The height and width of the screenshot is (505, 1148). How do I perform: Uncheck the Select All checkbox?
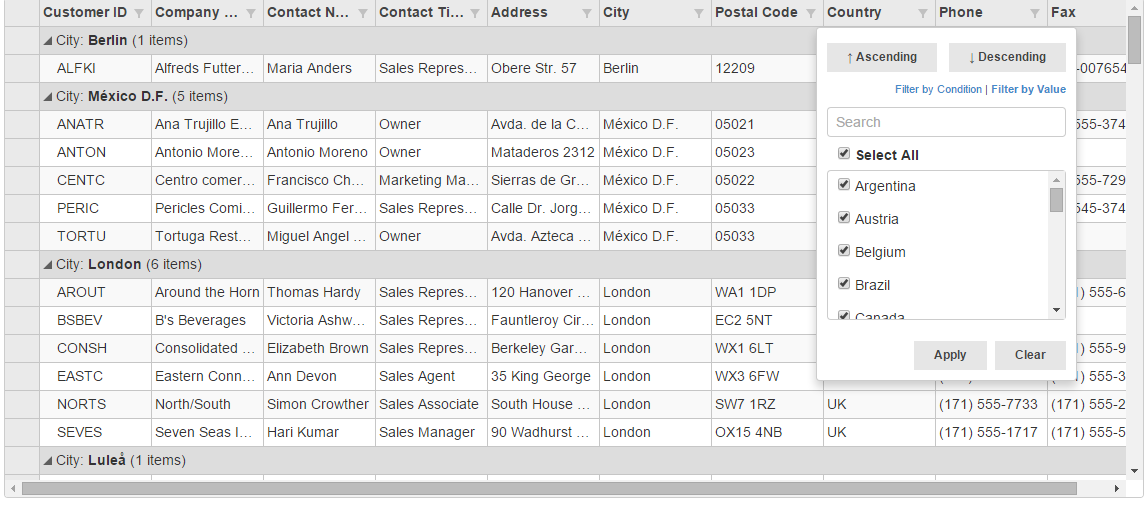[x=844, y=154]
